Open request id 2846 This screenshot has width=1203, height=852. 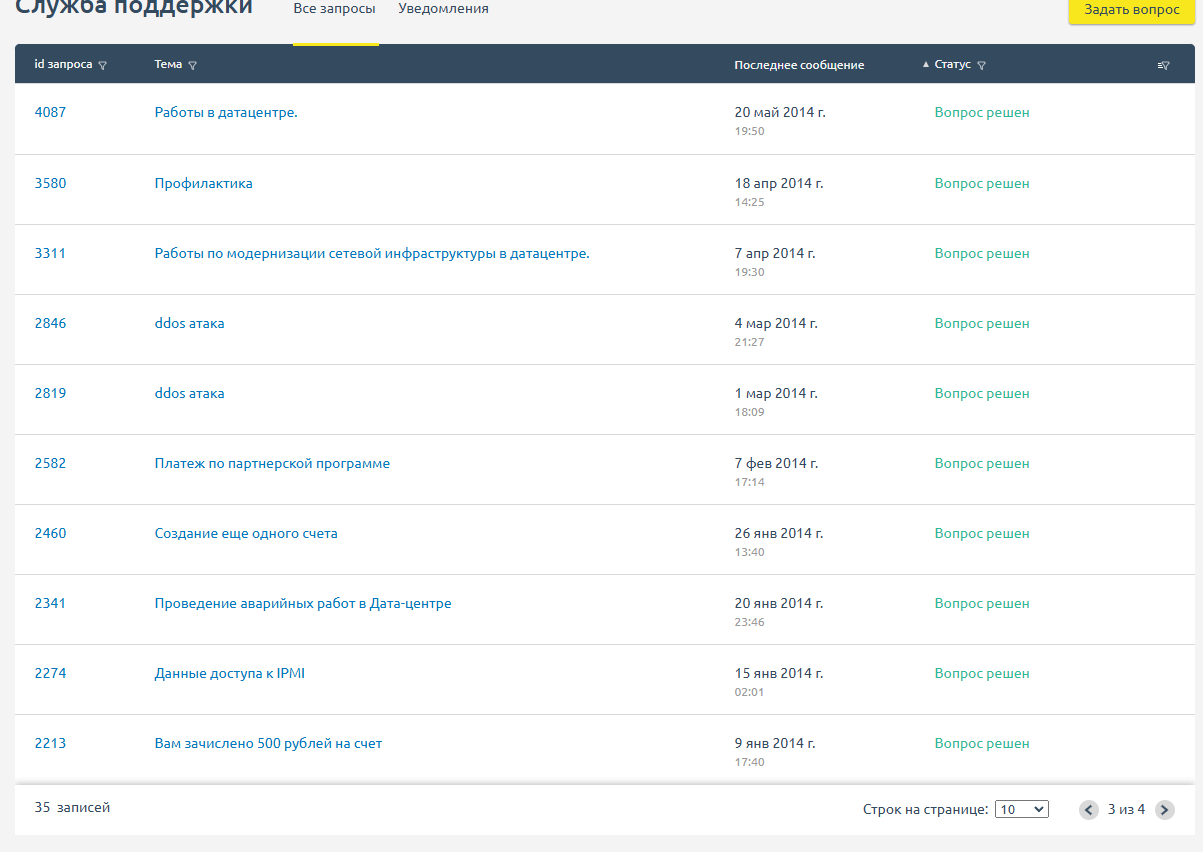50,324
